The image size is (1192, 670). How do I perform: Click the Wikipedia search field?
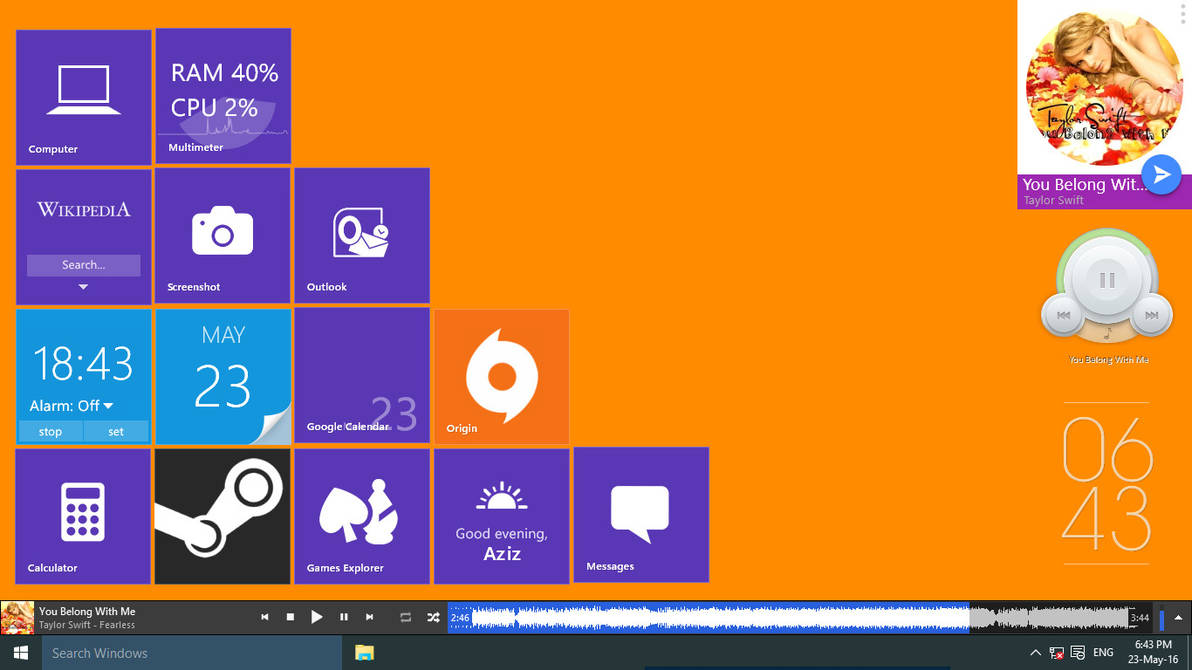tap(84, 265)
